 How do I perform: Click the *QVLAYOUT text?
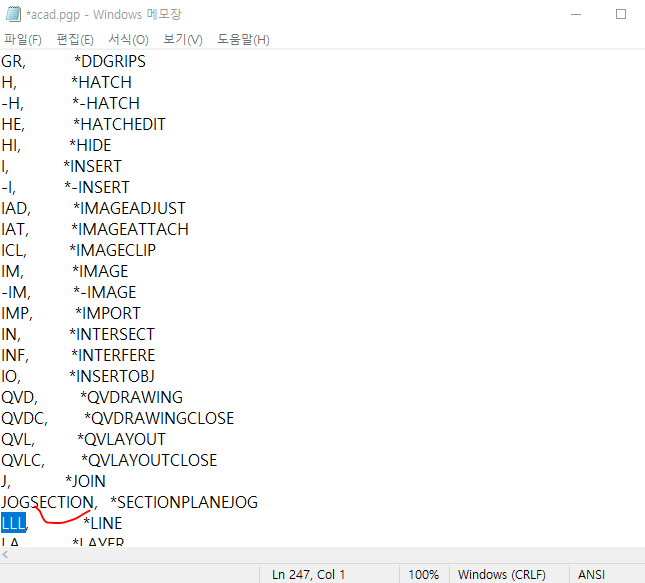121,439
